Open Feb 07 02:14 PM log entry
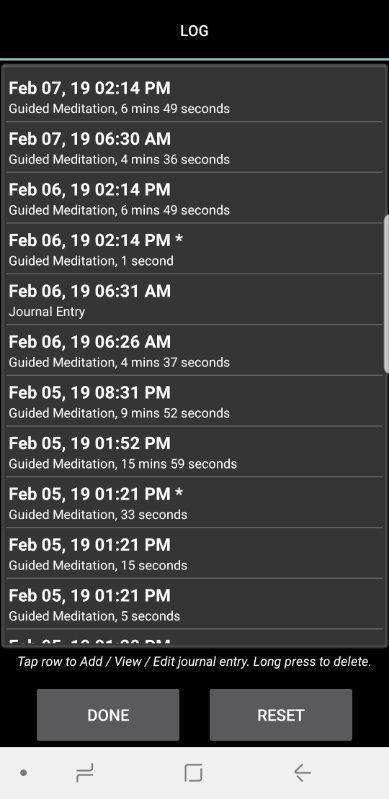 coord(195,97)
